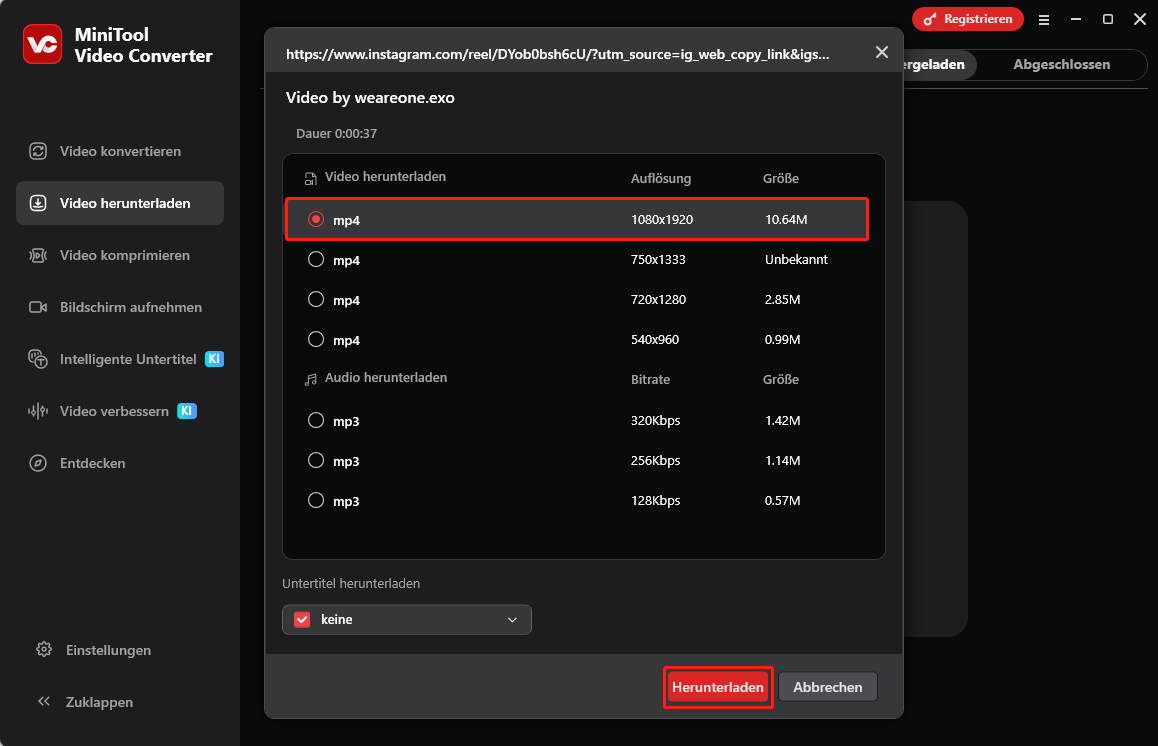This screenshot has height=746, width=1158.
Task: Click the MiniTool Video Converter logo icon
Action: [42, 44]
